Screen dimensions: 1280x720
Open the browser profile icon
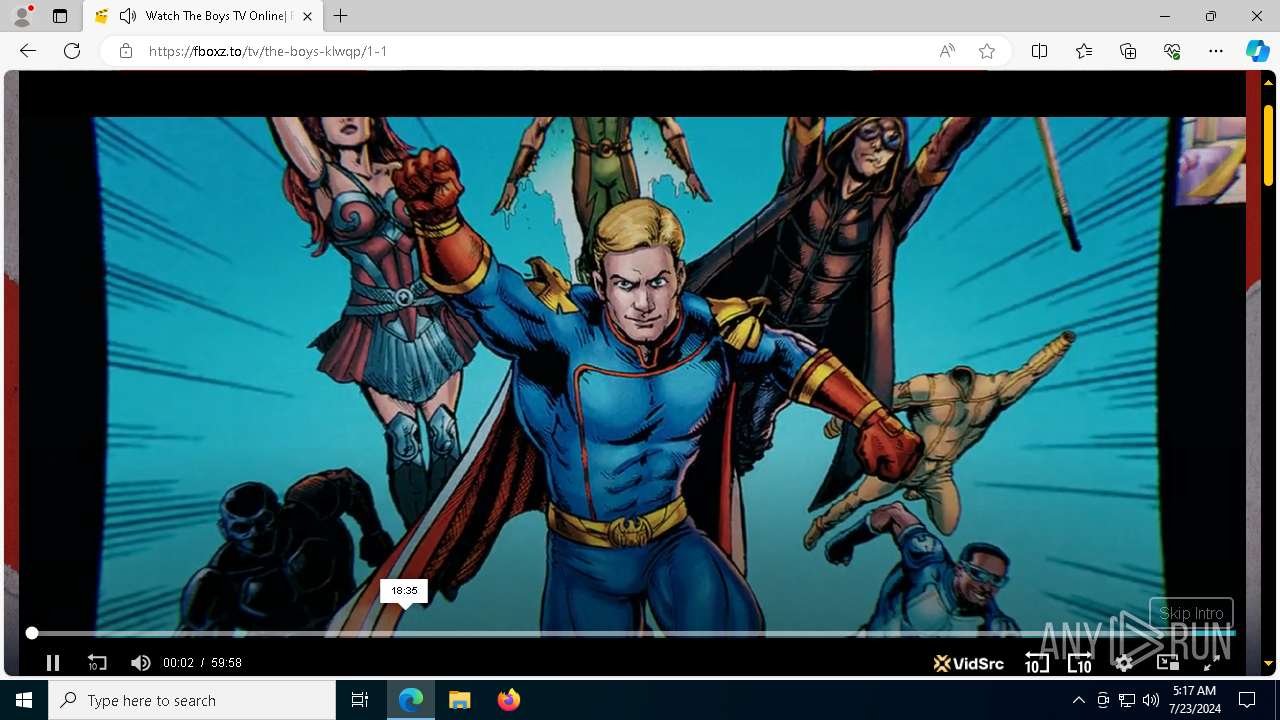[22, 16]
